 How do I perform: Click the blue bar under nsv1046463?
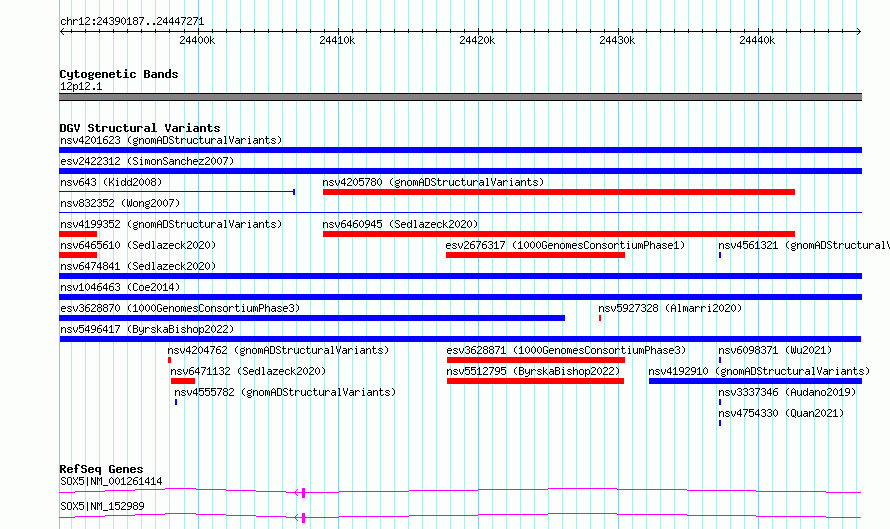point(460,297)
